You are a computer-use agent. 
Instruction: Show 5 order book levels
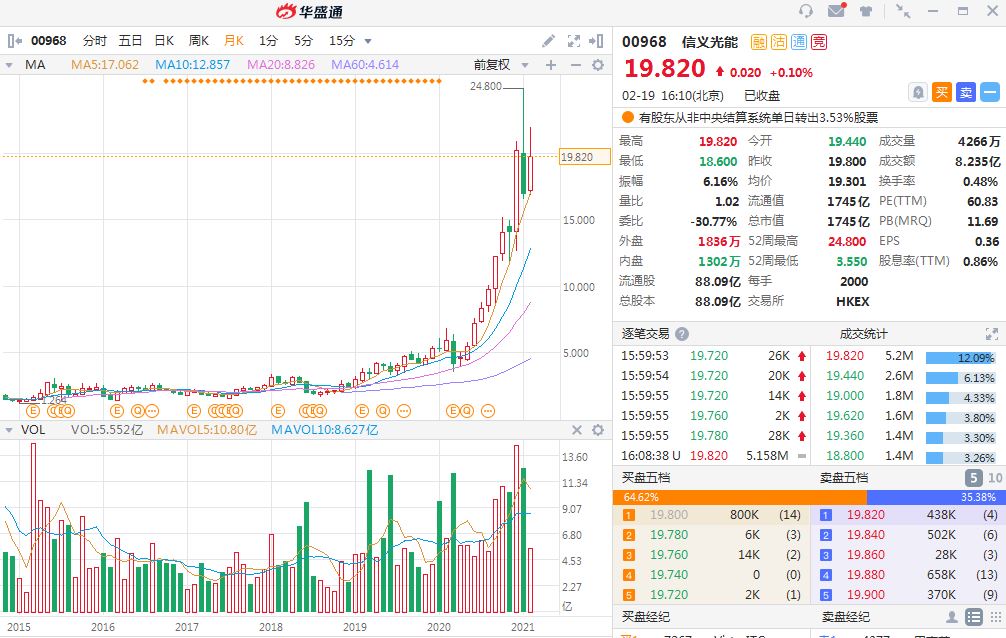coord(973,478)
